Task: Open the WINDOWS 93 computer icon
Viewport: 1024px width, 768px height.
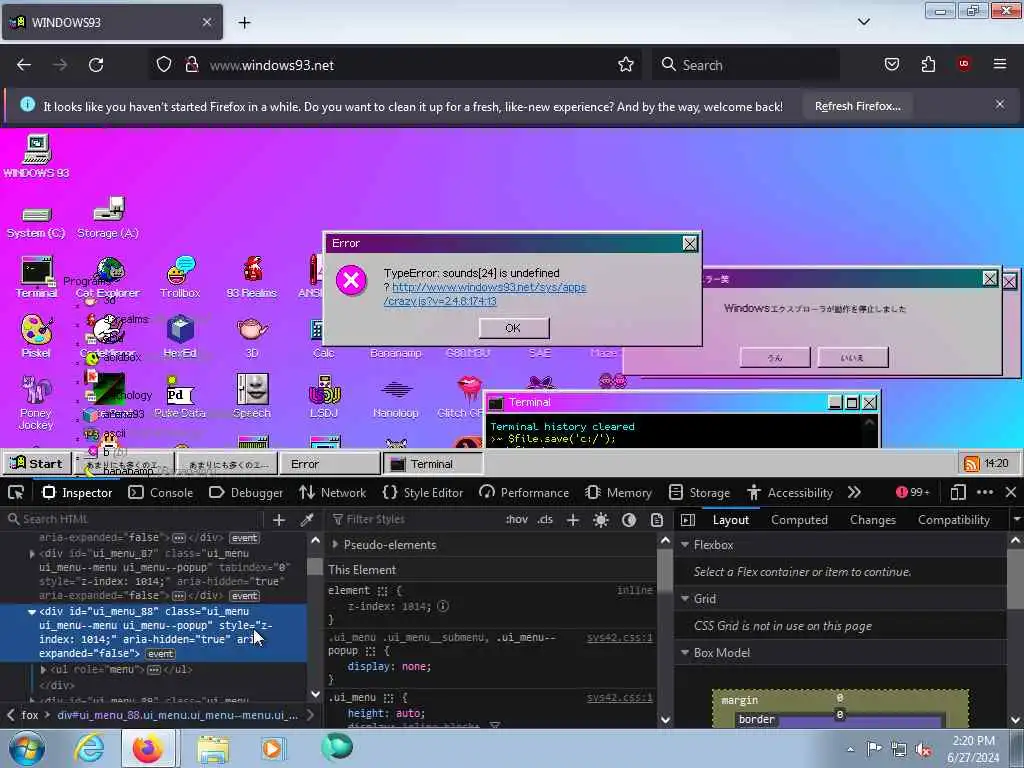Action: pos(37,156)
